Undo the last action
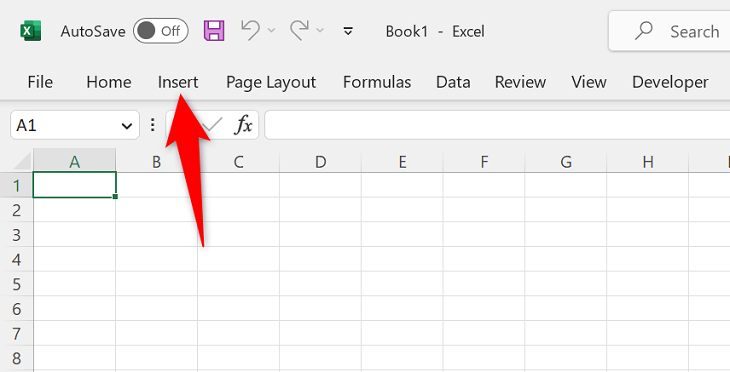 (x=250, y=31)
